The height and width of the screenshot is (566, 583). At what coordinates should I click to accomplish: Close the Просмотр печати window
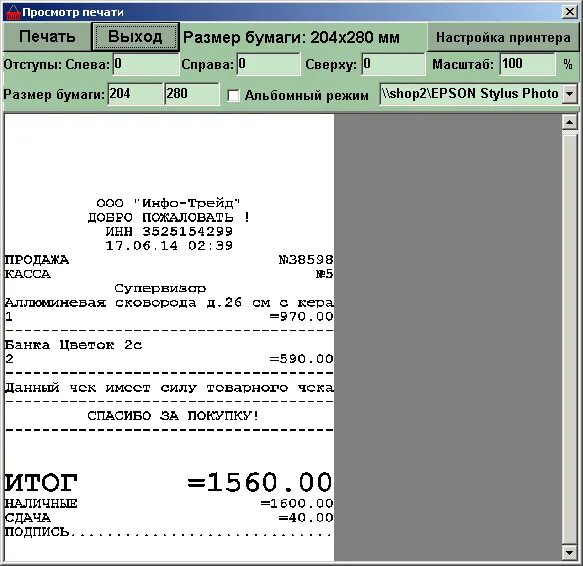click(x=570, y=12)
